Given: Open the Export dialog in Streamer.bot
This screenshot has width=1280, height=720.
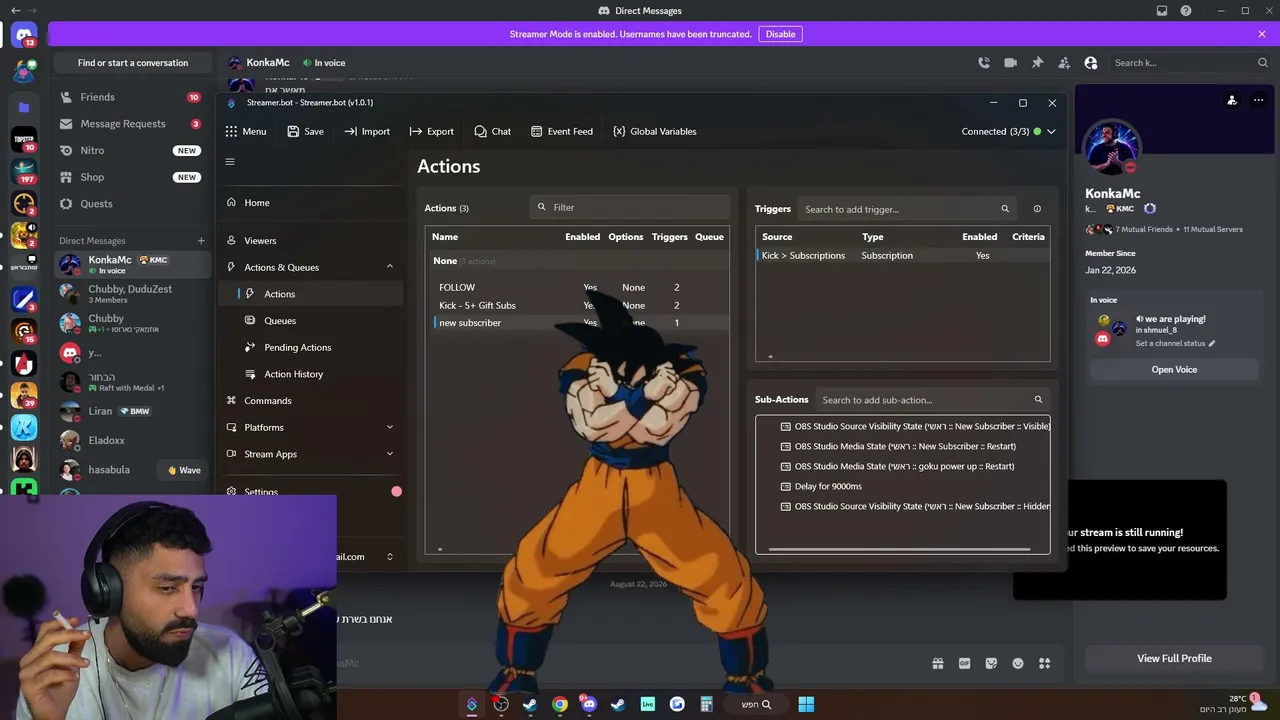Looking at the screenshot, I should coord(431,131).
